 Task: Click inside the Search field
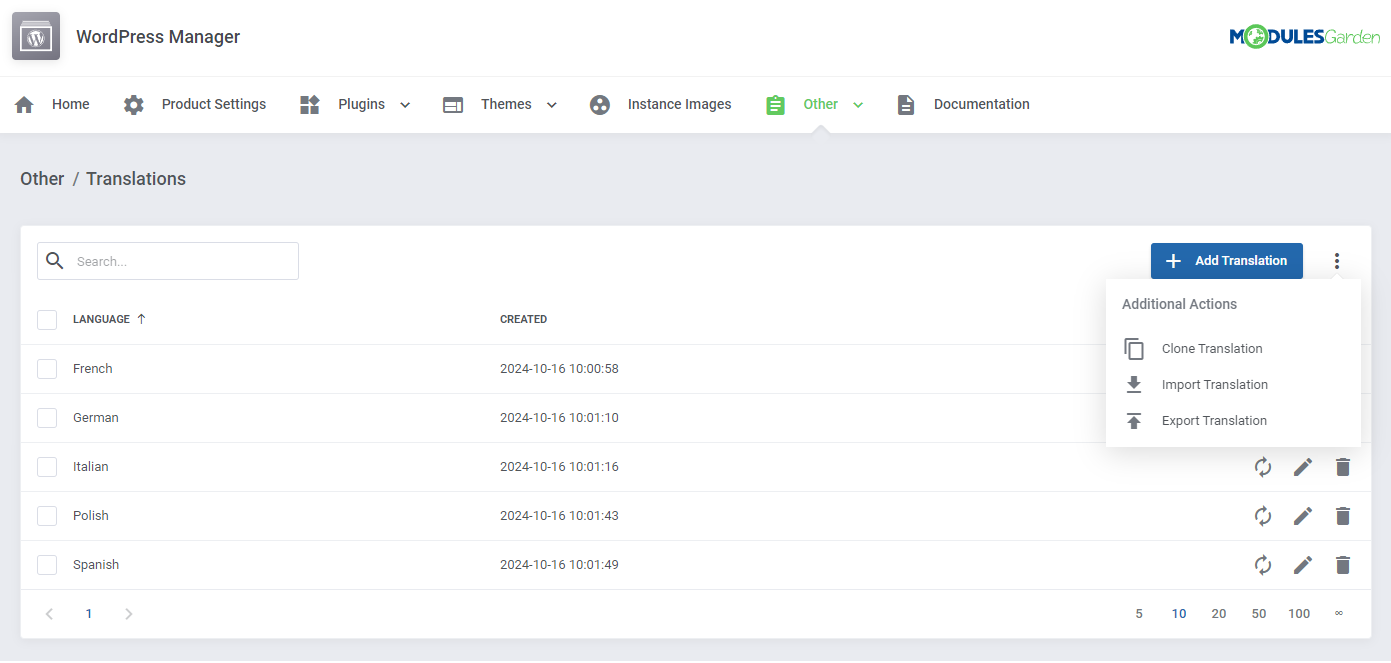167,260
